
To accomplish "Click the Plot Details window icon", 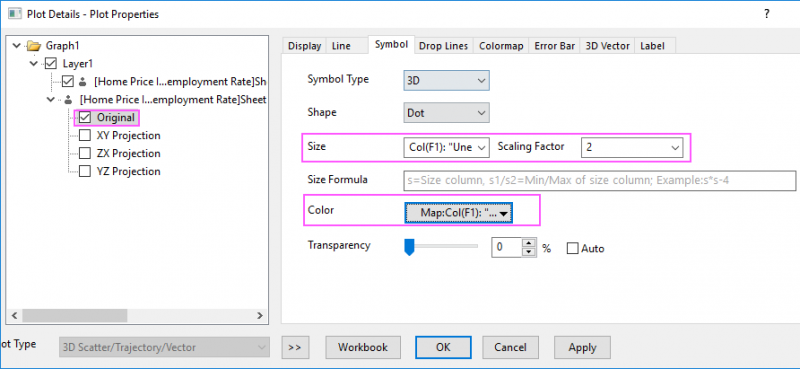I will pyautogui.click(x=14, y=14).
